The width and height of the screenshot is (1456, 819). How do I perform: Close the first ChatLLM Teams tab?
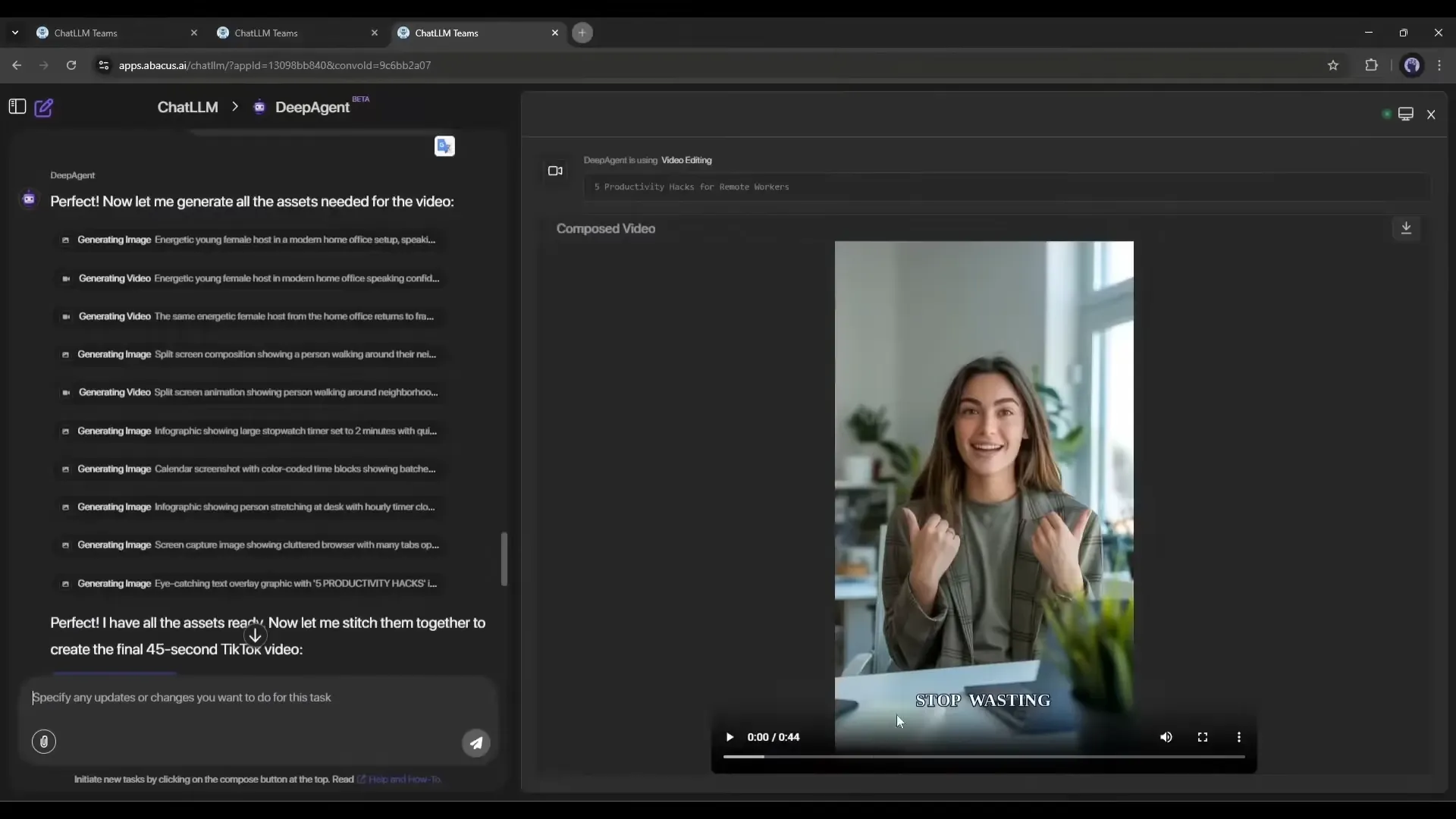(x=194, y=33)
